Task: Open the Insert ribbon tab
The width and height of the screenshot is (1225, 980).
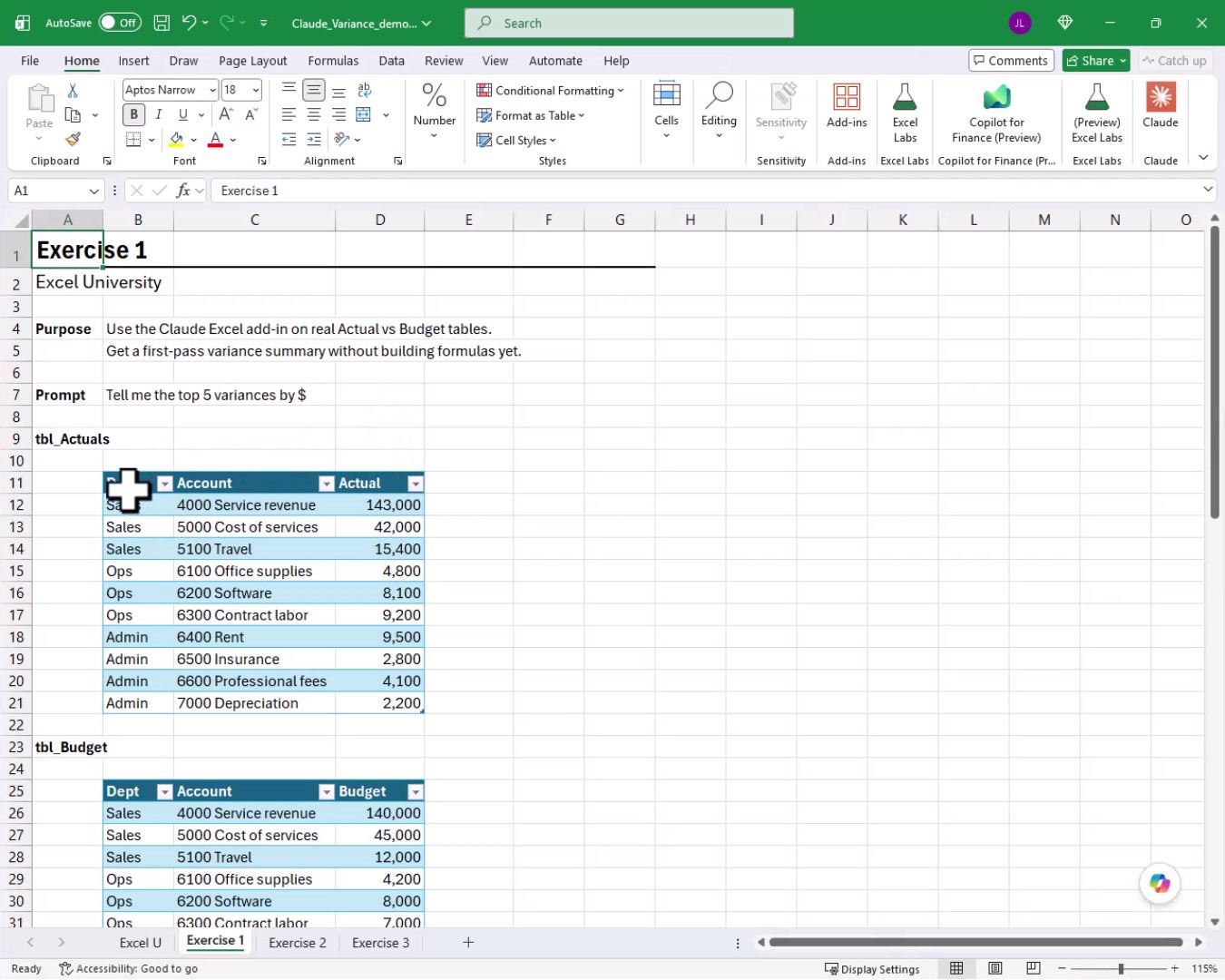Action: click(x=133, y=61)
